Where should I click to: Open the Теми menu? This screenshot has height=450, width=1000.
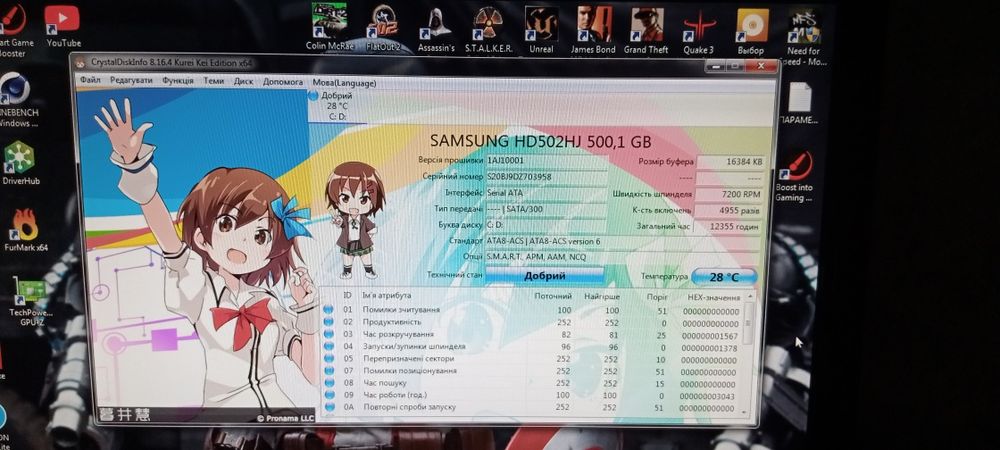click(x=214, y=82)
